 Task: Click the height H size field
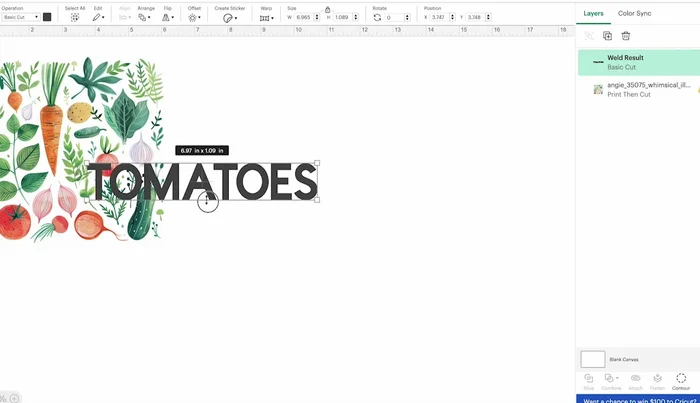pyautogui.click(x=342, y=17)
